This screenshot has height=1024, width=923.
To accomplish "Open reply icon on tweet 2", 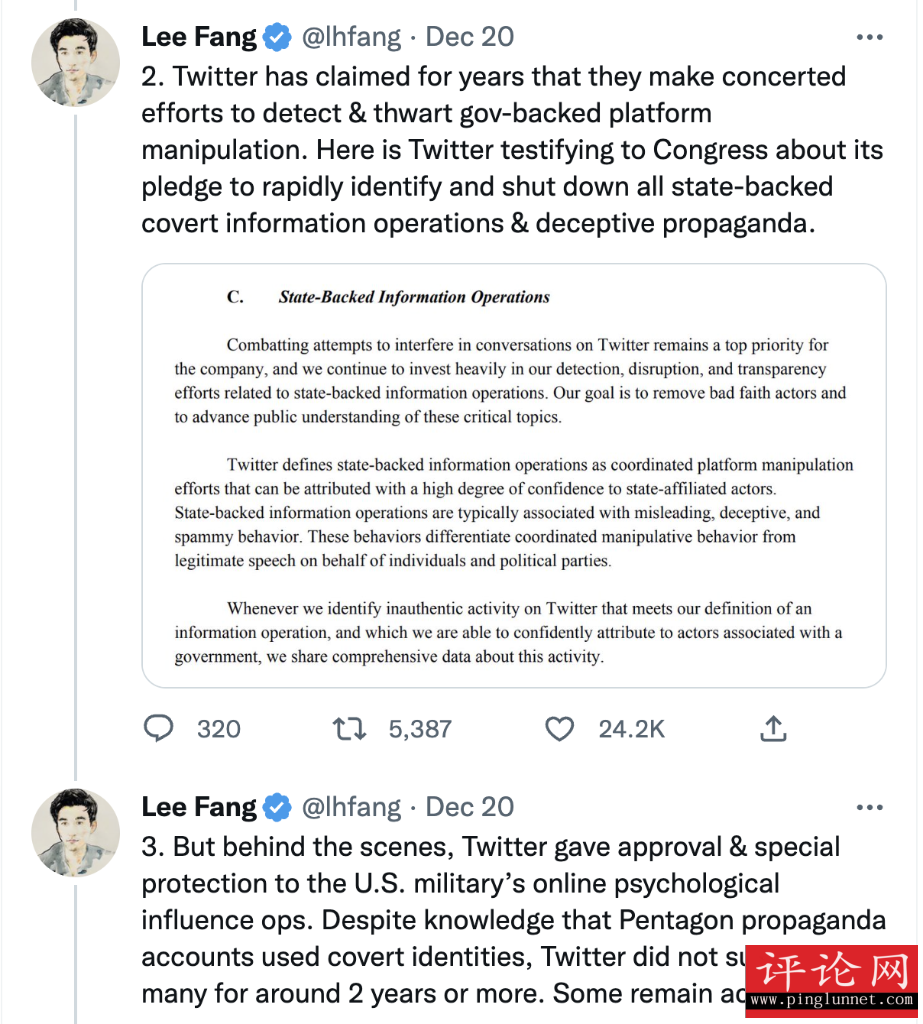I will click(159, 728).
